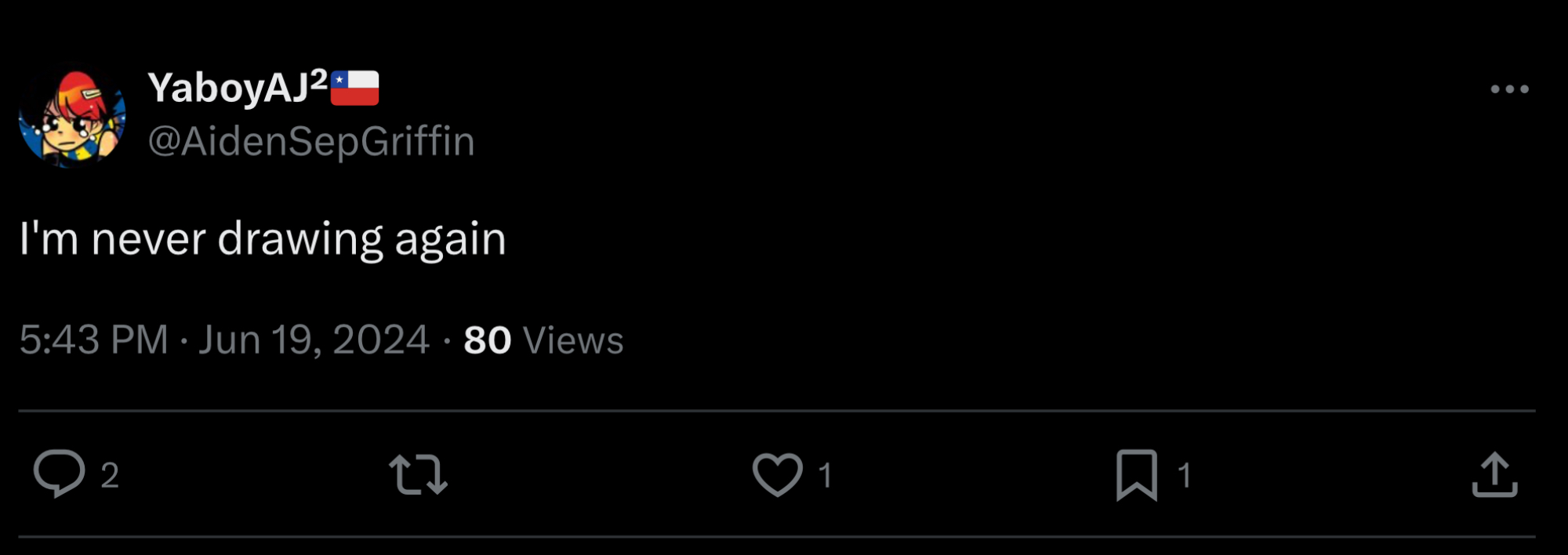Repost this tweet using the retweet icon
This screenshot has width=1568, height=555.
pos(418,475)
